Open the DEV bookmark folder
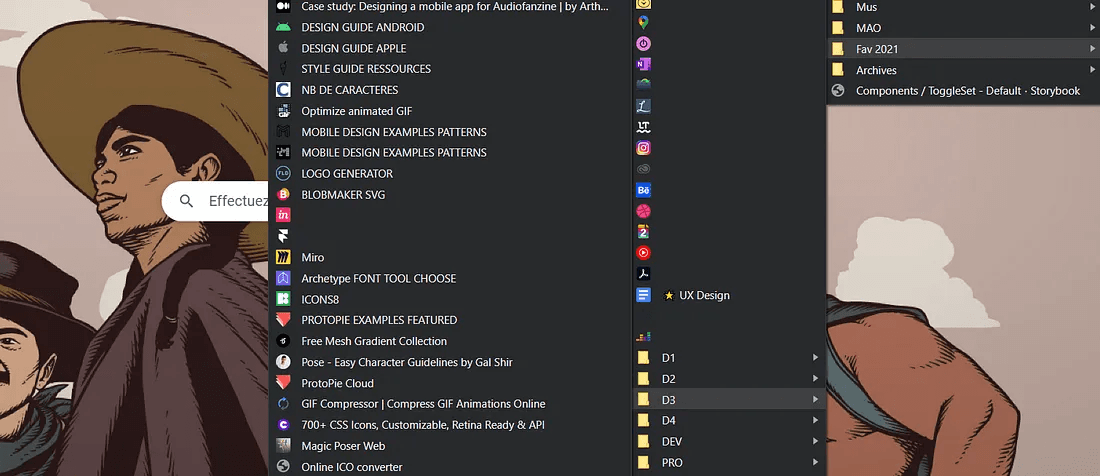 coord(730,442)
